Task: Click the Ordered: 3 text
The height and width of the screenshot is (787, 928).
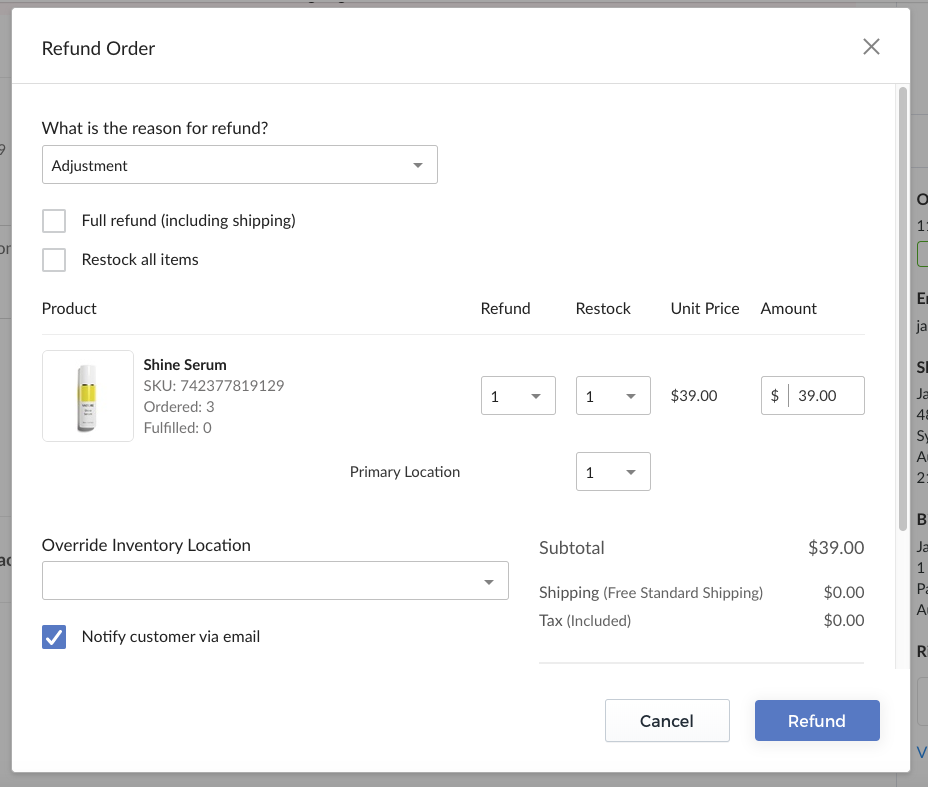Action: [x=179, y=407]
